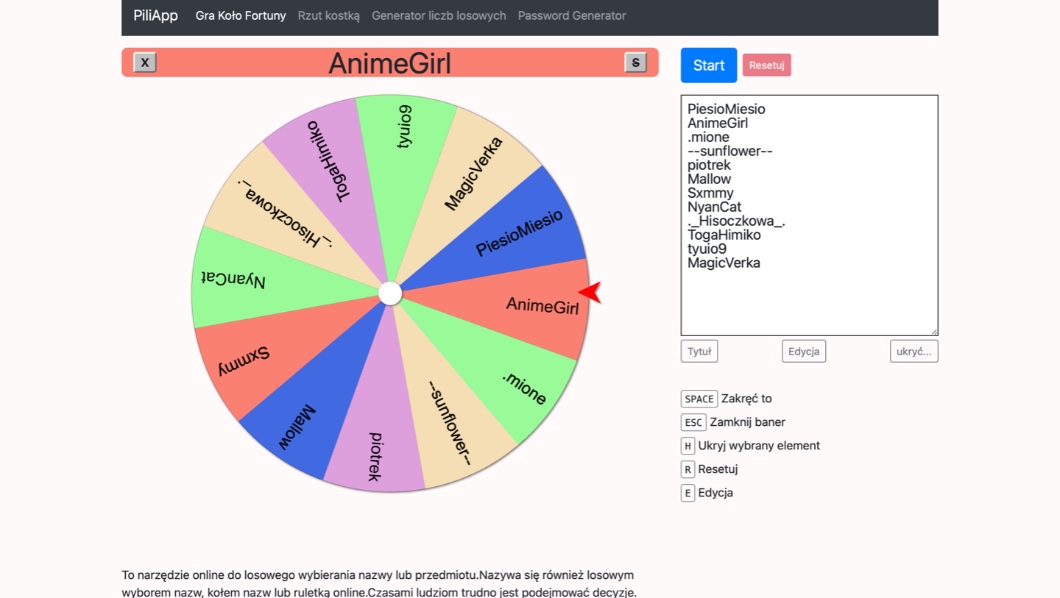Click the pink Resetuj button
This screenshot has width=1060, height=598.
point(766,65)
